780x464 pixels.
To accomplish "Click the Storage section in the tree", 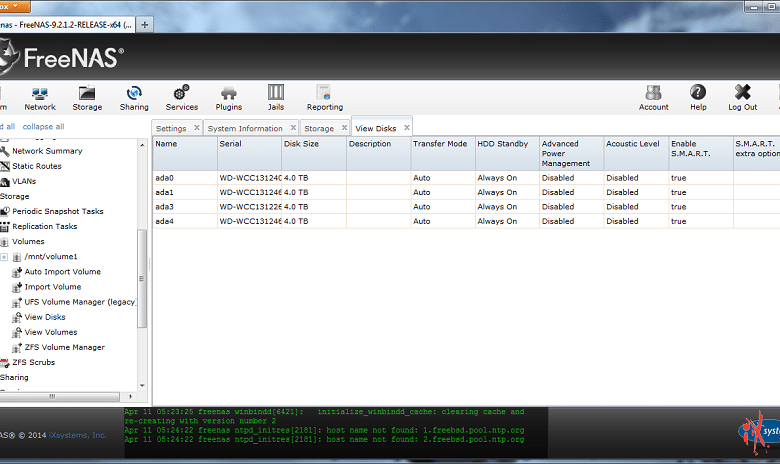I will coord(14,196).
